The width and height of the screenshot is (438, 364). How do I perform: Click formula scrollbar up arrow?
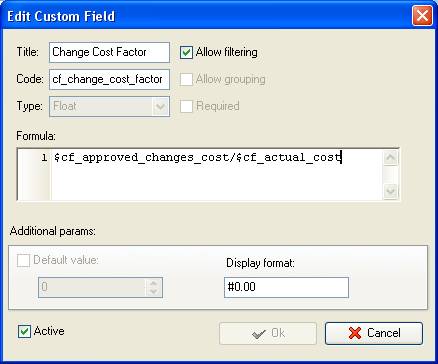[x=390, y=158]
